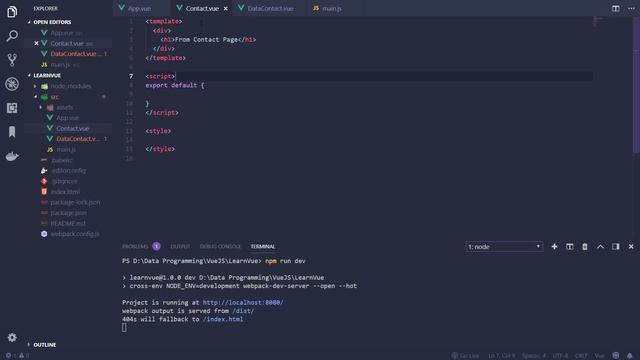This screenshot has height=360, width=640.
Task: Open the Explorer view icon
Action: tap(12, 11)
